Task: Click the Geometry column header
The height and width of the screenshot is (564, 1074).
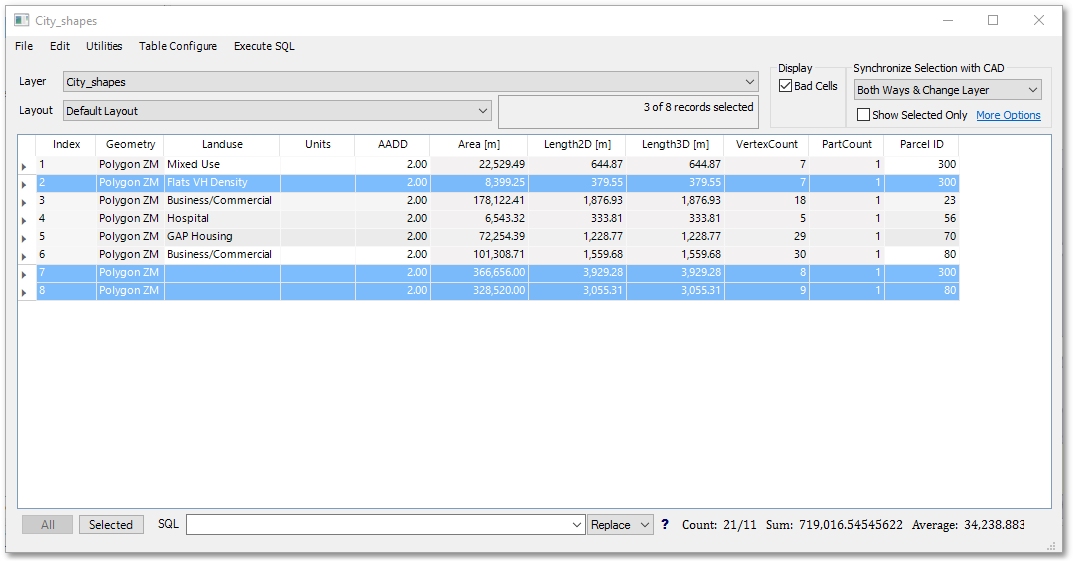Action: click(130, 145)
